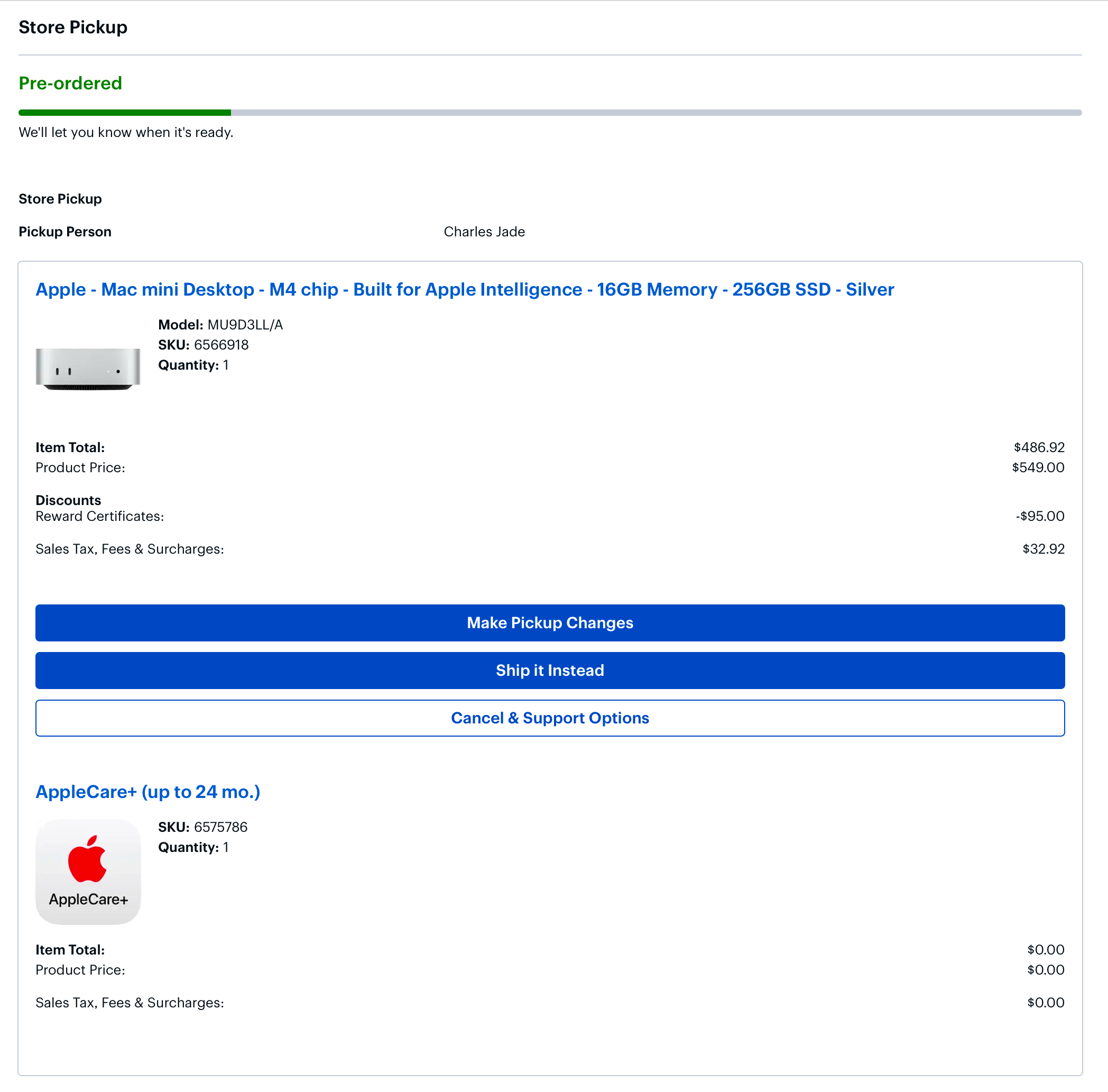Click the Store Pickup page heading

[x=73, y=27]
